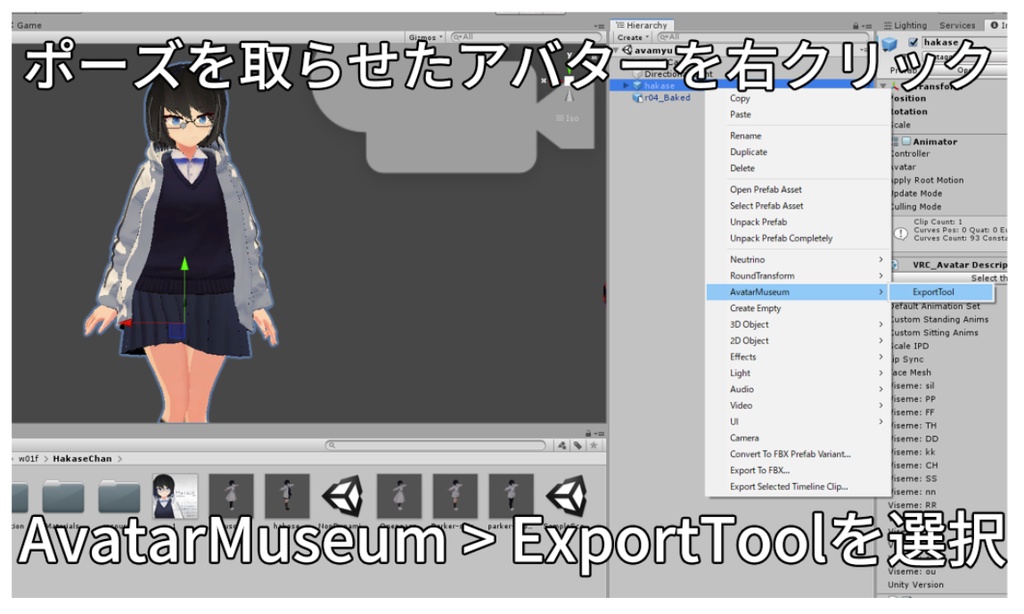Click the favorites star icon in Project
This screenshot has height=614, width=1024.
[x=594, y=445]
